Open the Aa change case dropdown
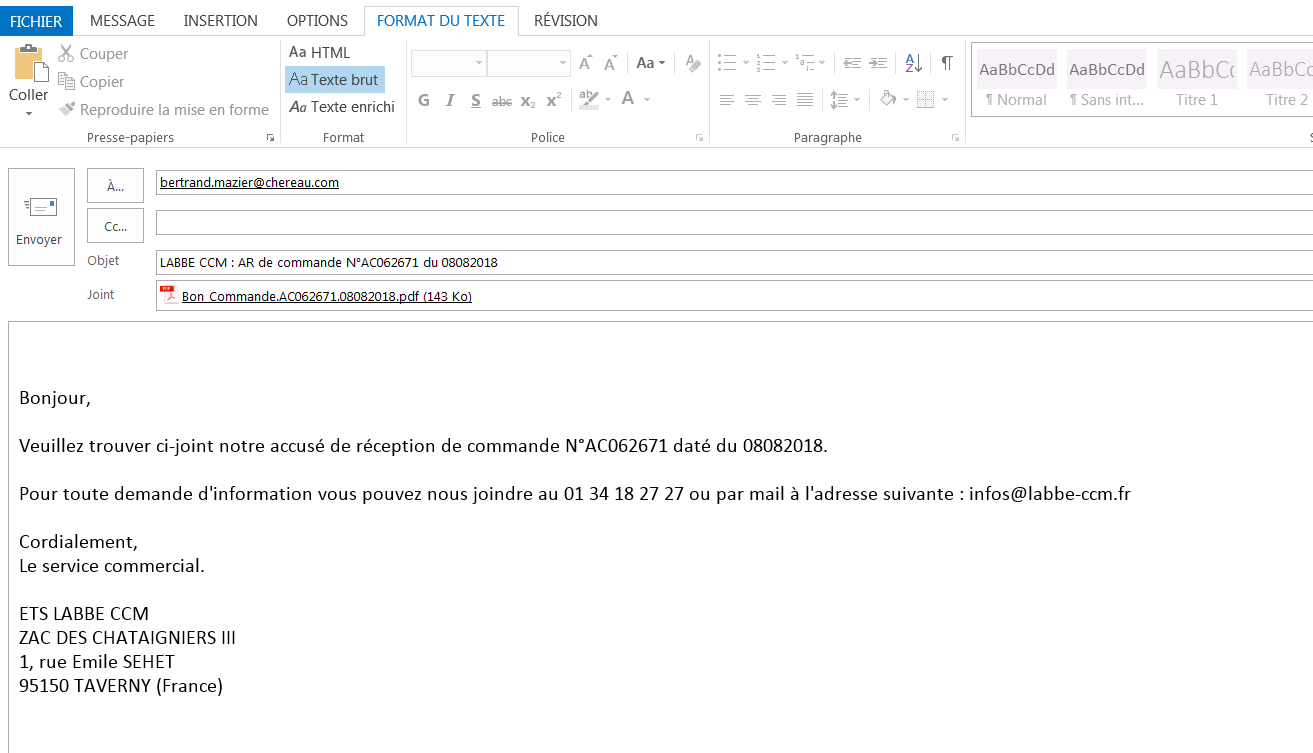The image size is (1313, 753). tap(650, 63)
